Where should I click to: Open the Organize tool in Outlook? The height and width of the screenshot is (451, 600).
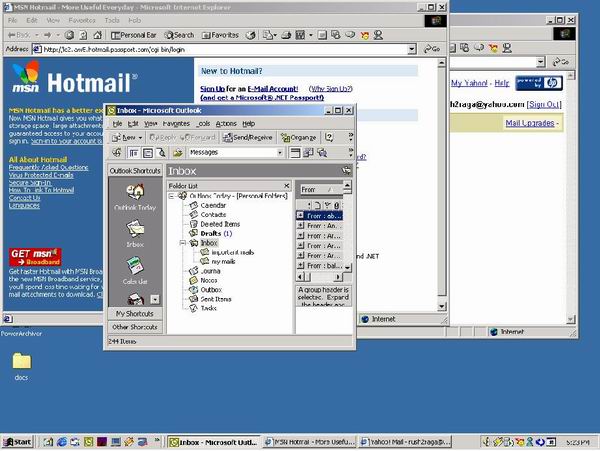point(298,137)
